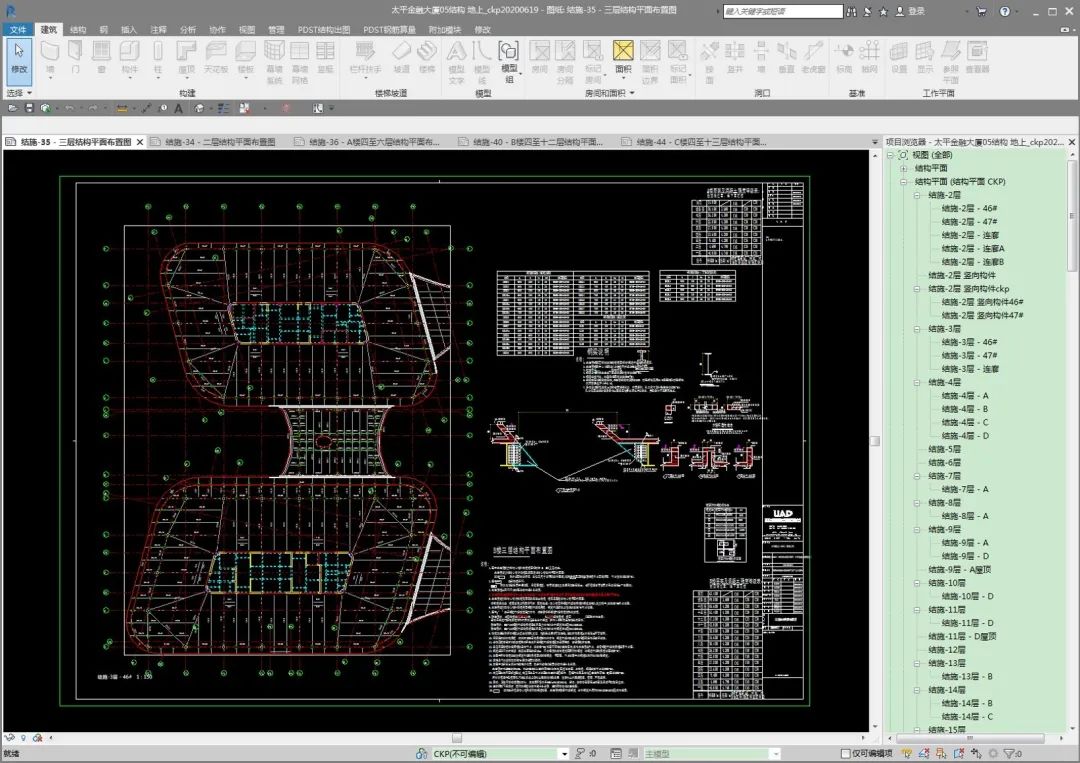Collapse the 结施-2层 tree node
This screenshot has height=763, width=1080.
coord(916,195)
